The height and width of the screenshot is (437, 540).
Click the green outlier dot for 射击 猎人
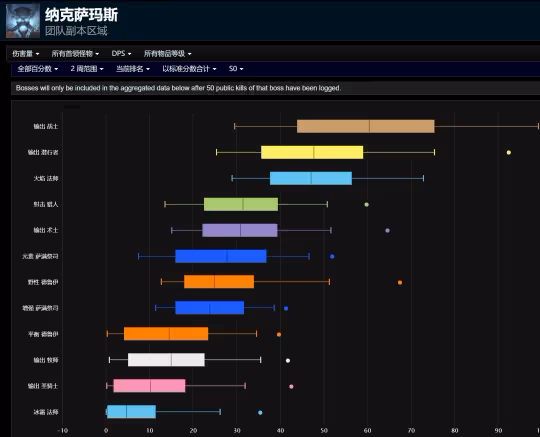tap(367, 205)
